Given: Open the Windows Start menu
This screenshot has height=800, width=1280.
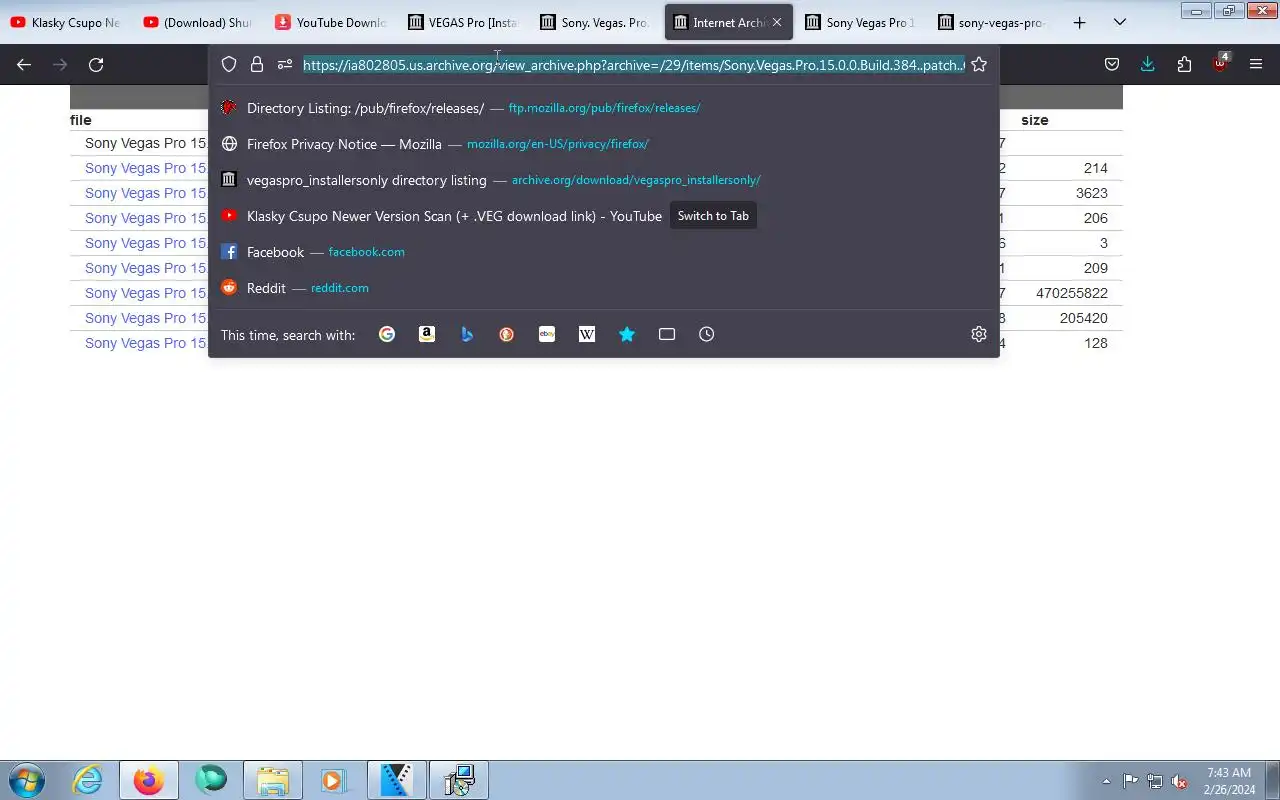Looking at the screenshot, I should tap(26, 780).
